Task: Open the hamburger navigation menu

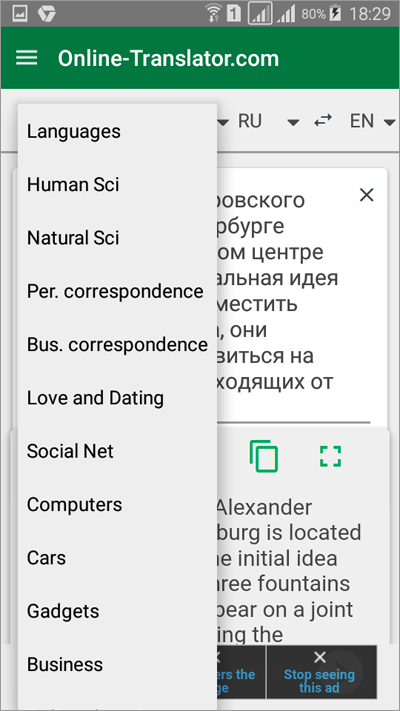Action: pos(27,58)
